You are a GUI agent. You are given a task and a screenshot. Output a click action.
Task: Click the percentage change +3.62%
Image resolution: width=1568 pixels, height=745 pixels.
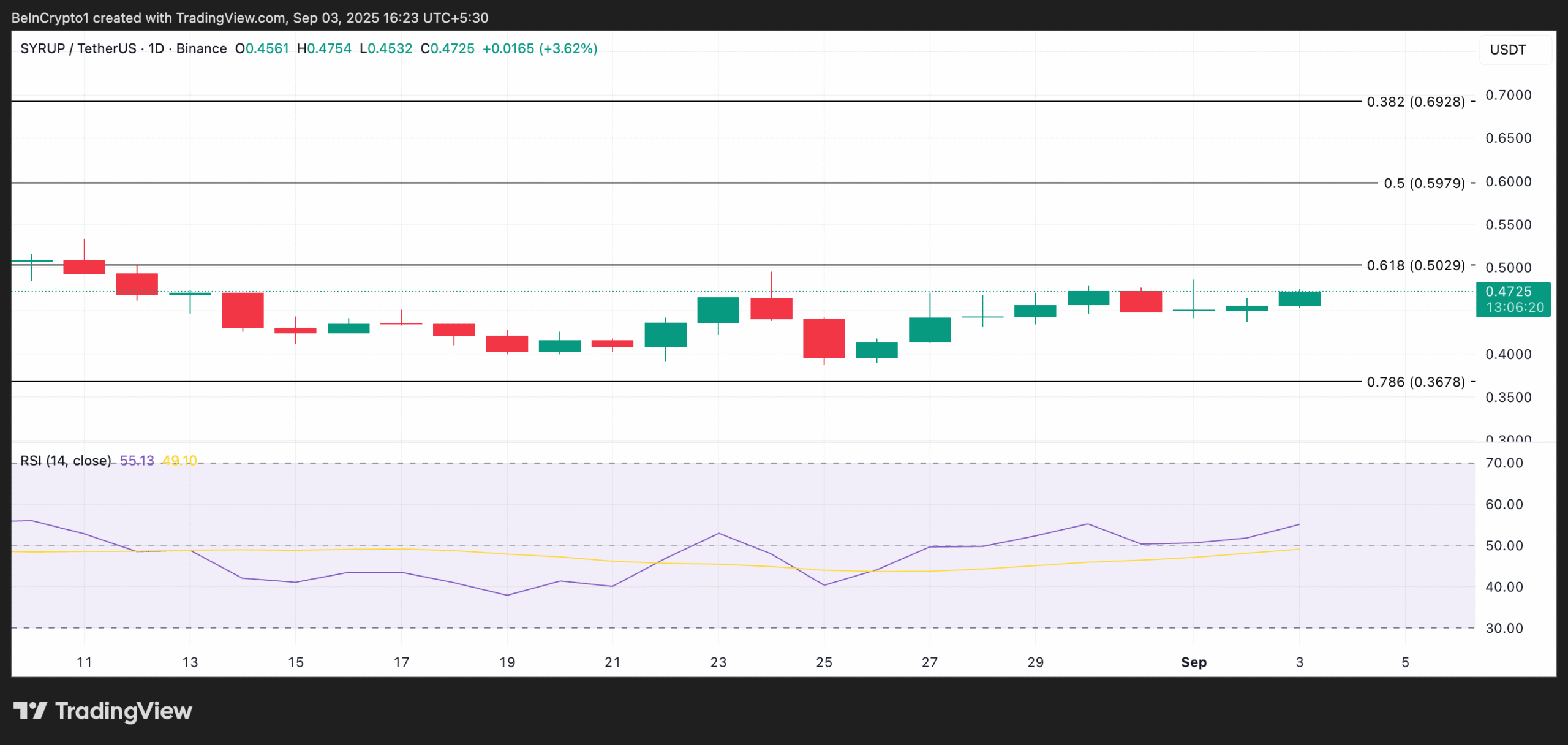point(568,48)
